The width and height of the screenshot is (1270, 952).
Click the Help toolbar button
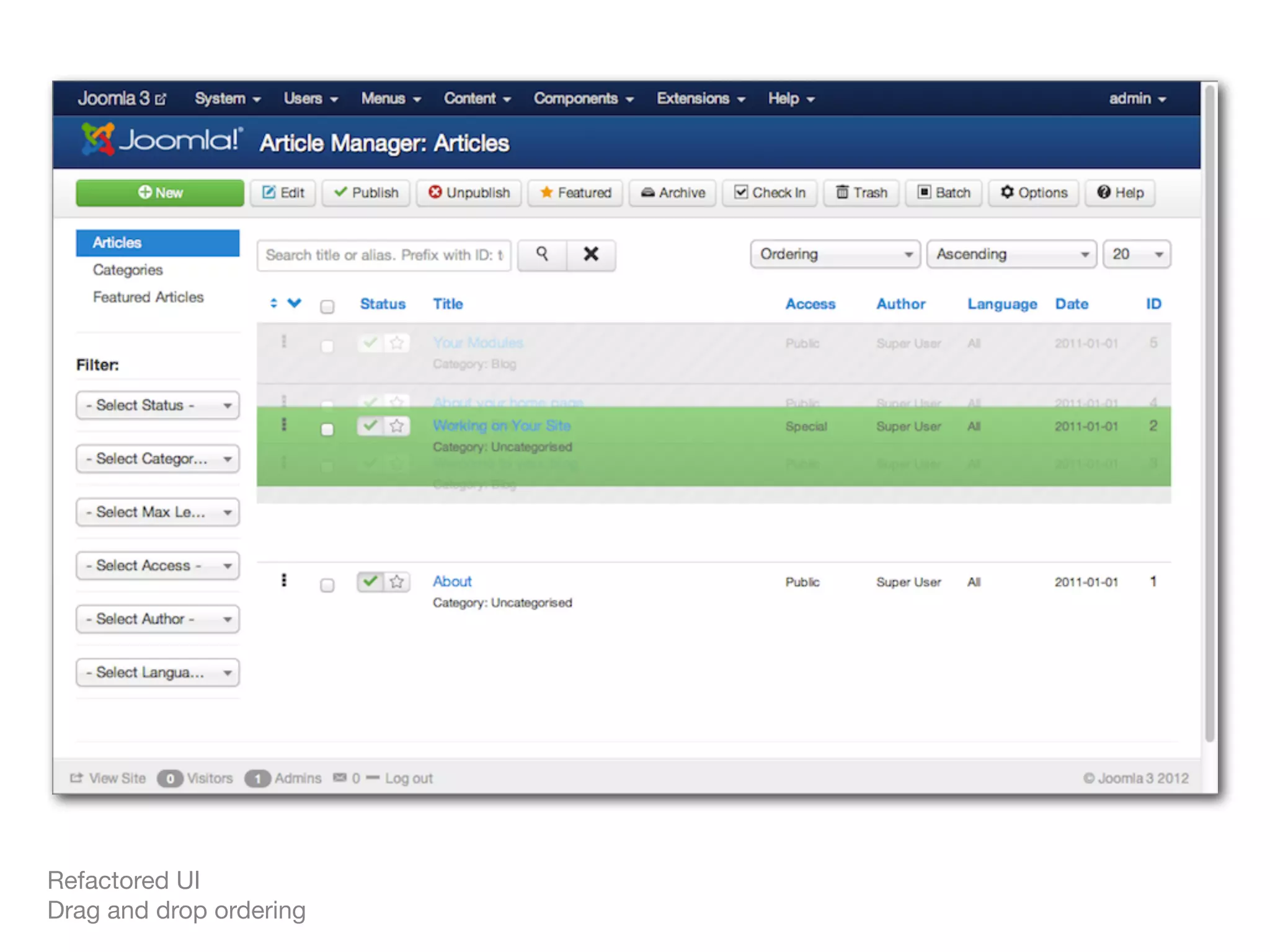(1120, 193)
